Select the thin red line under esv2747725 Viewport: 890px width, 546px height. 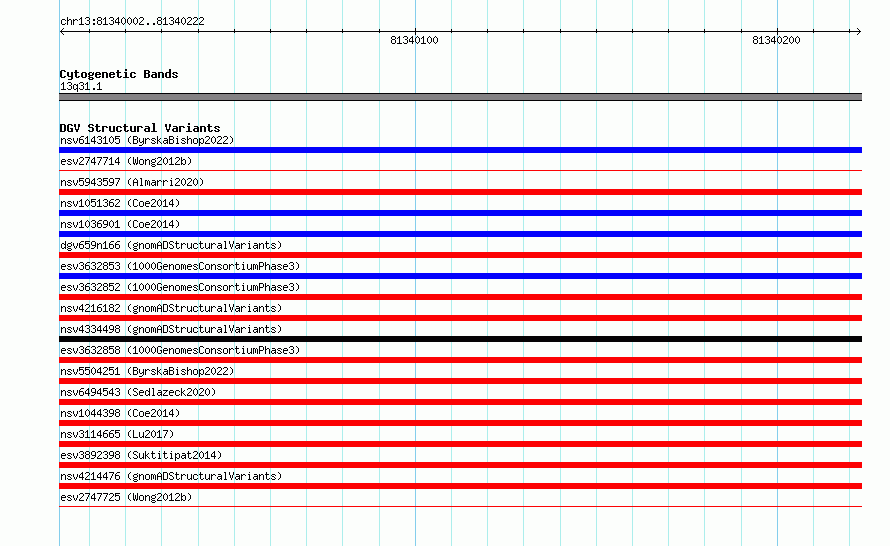460,506
